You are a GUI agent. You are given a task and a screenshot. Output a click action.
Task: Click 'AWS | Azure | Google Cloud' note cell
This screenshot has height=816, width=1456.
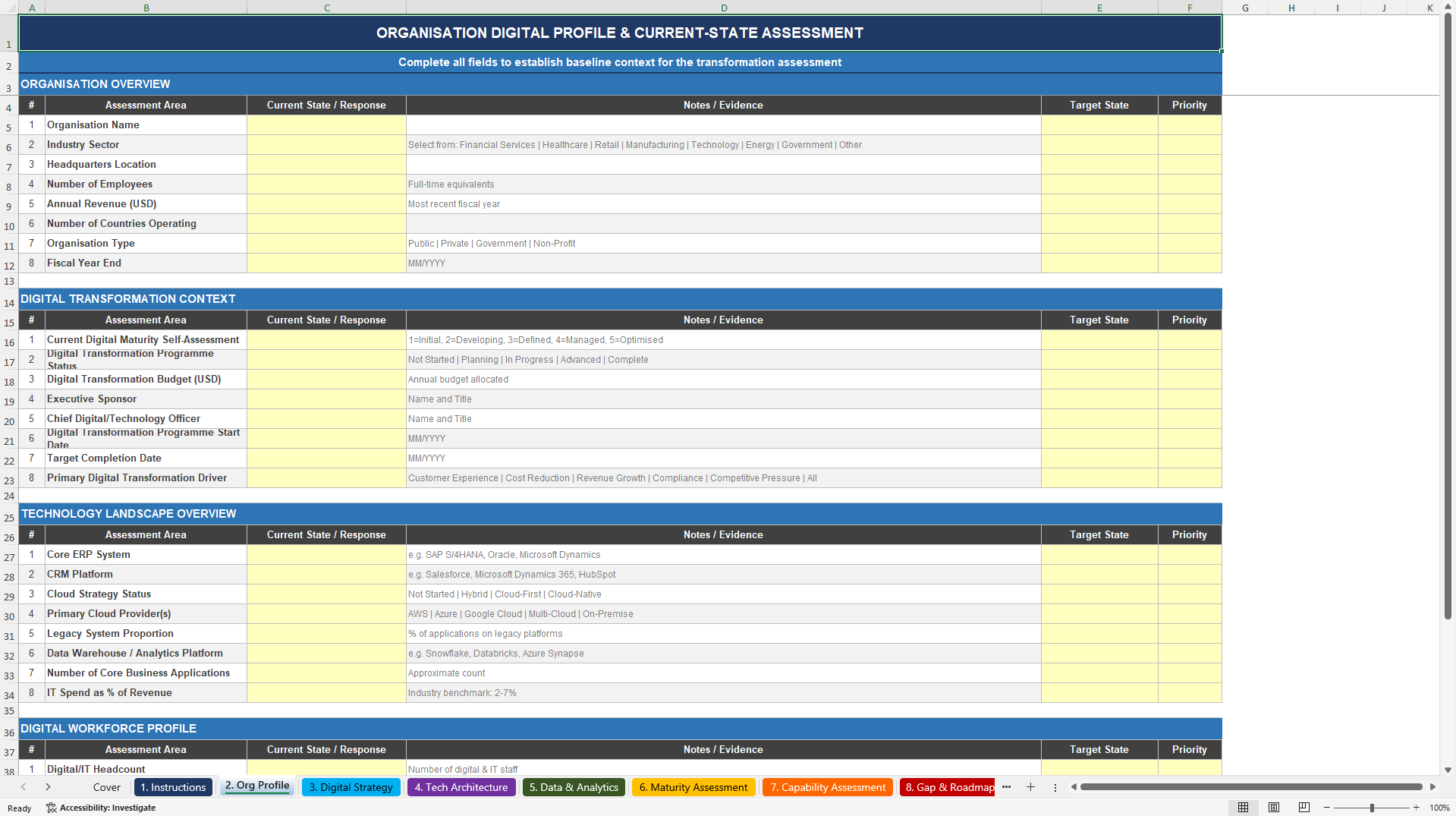click(x=724, y=614)
